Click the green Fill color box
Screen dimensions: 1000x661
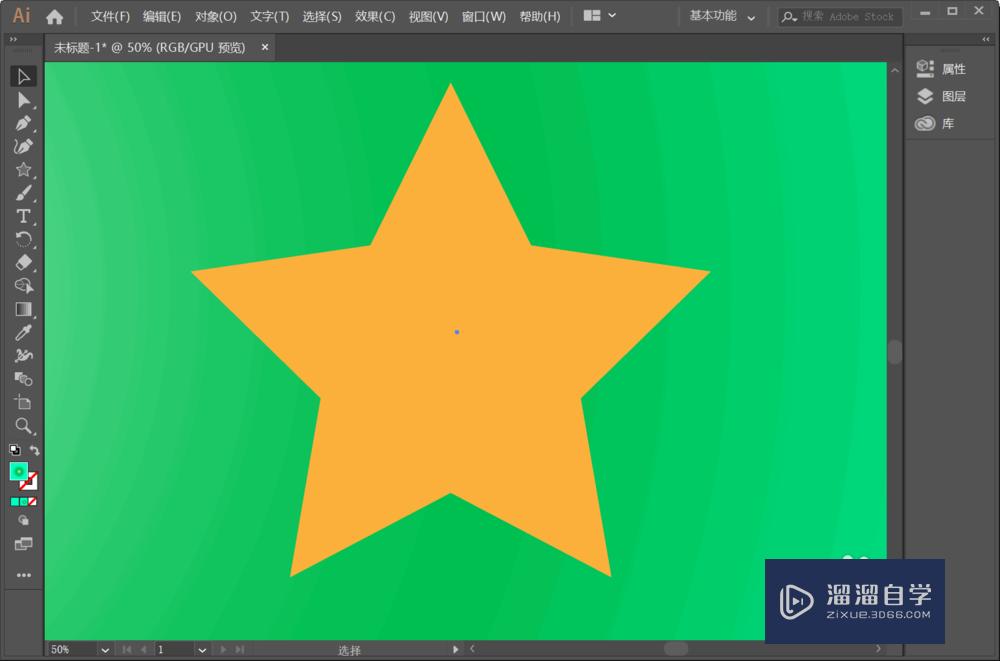[19, 472]
